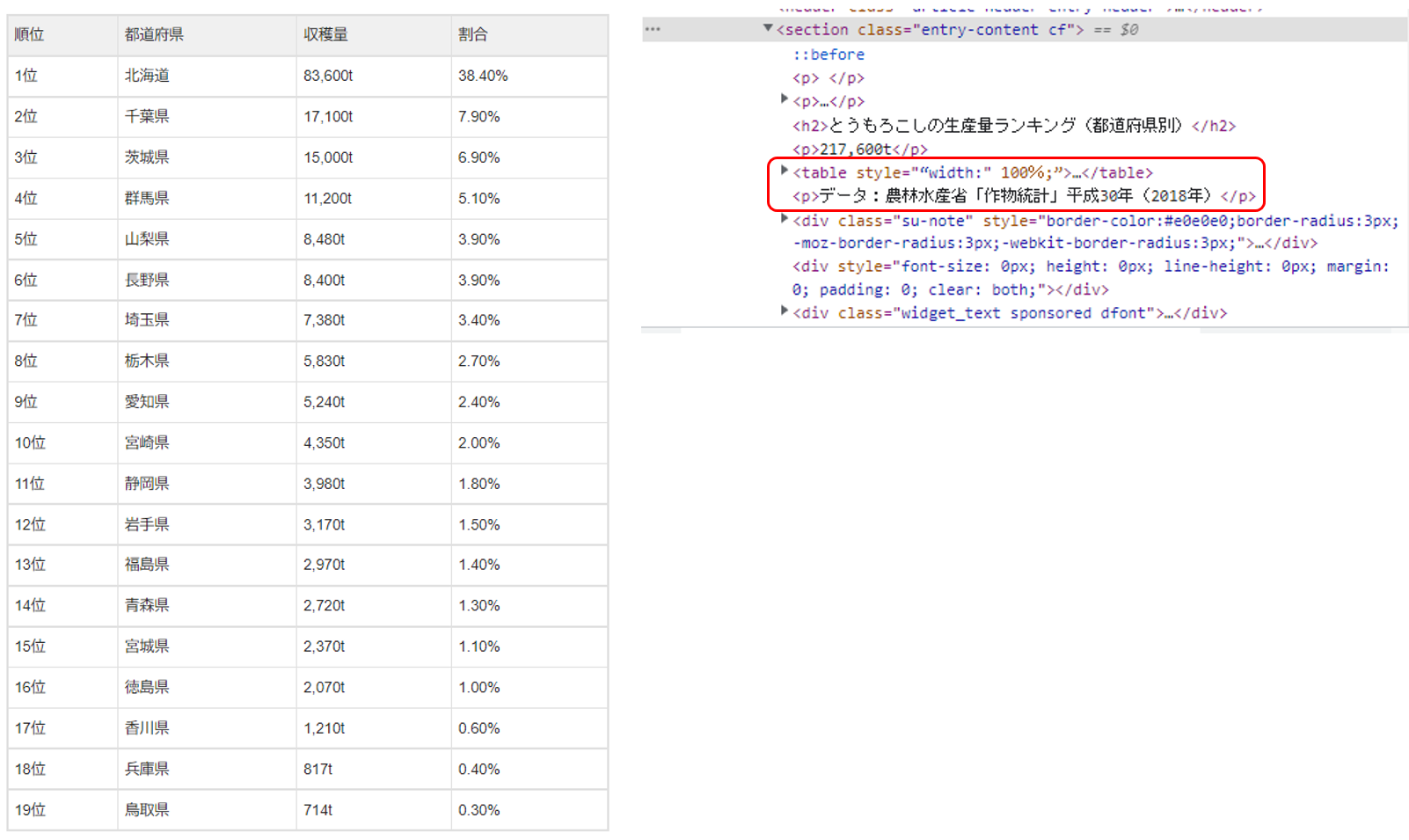Click the 1,210t cell

pyautogui.click(x=374, y=728)
